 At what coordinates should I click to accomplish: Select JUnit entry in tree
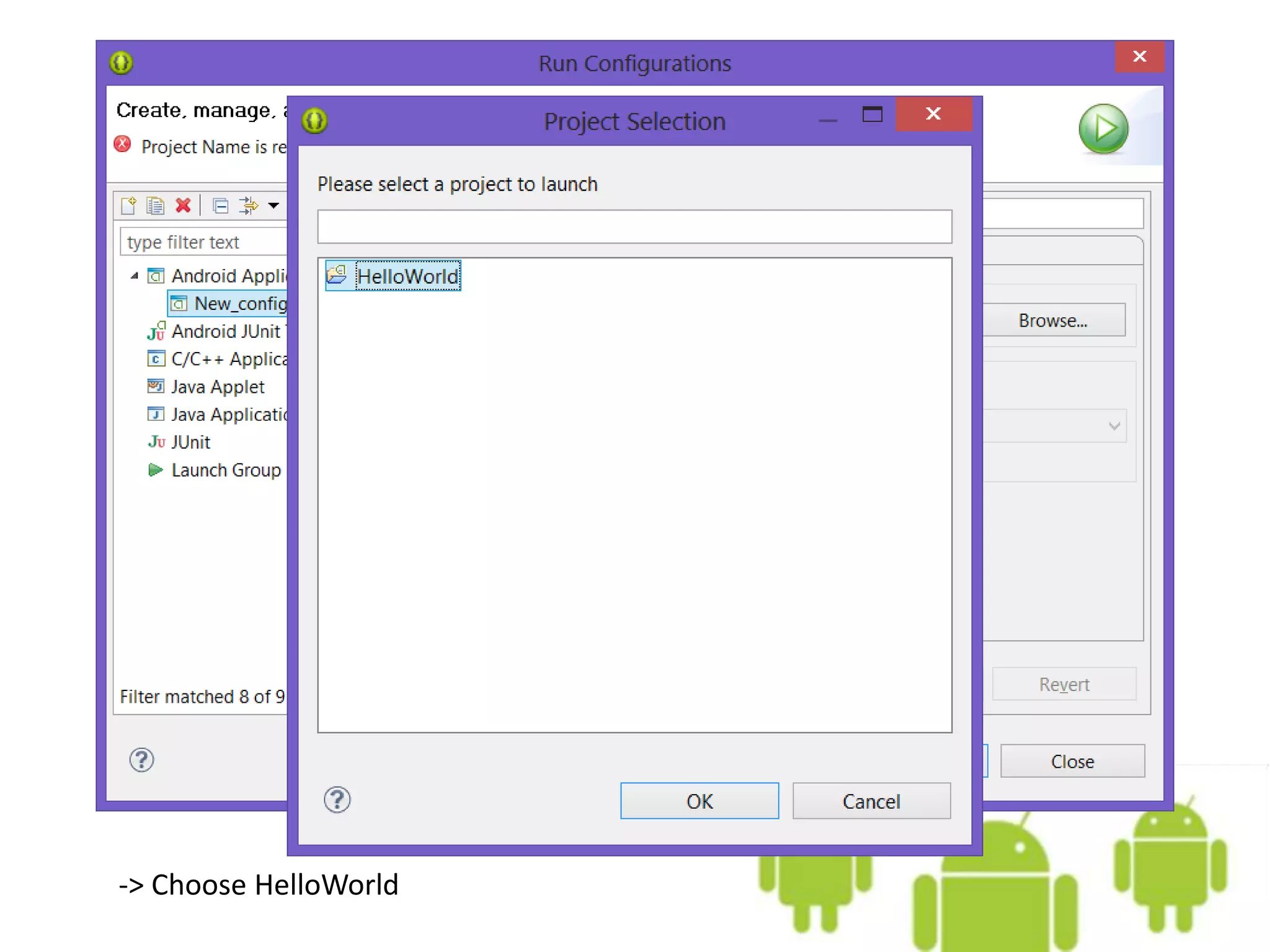tap(190, 442)
